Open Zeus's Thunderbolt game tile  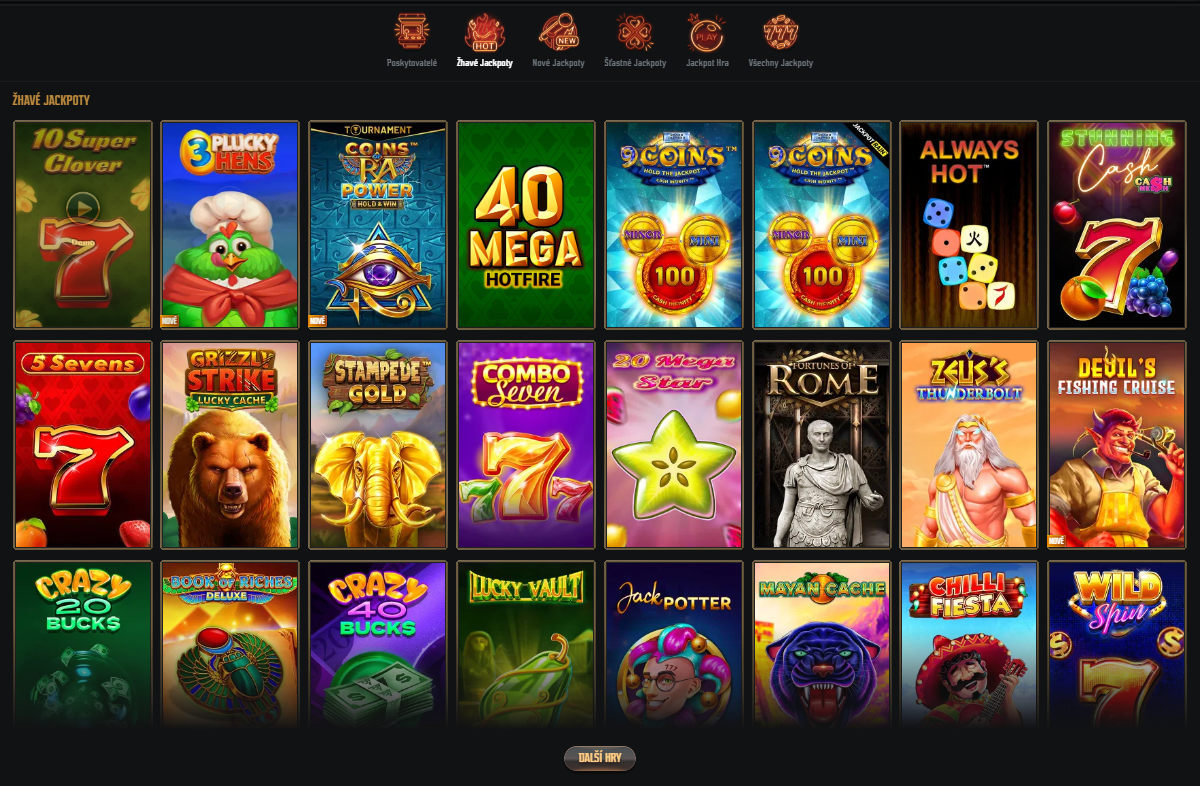coord(969,445)
